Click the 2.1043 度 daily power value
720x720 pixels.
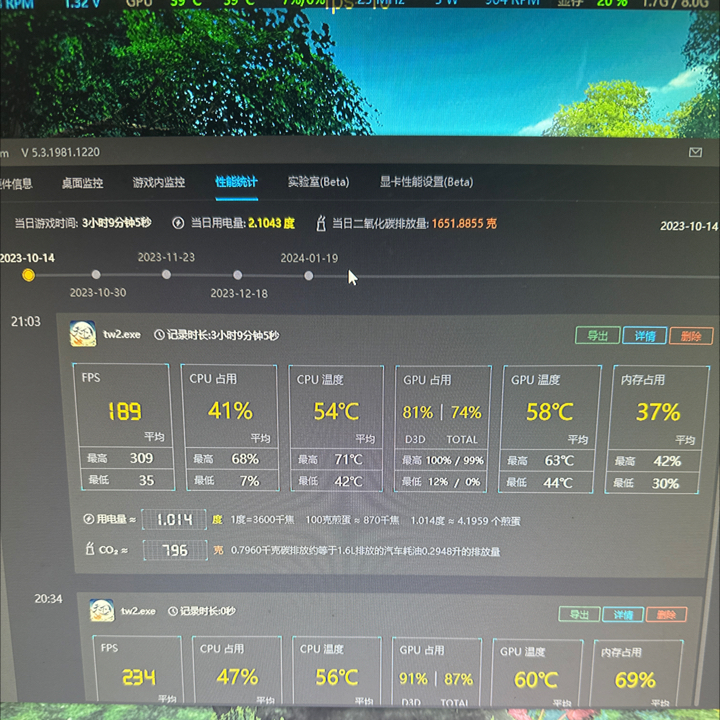[271, 223]
